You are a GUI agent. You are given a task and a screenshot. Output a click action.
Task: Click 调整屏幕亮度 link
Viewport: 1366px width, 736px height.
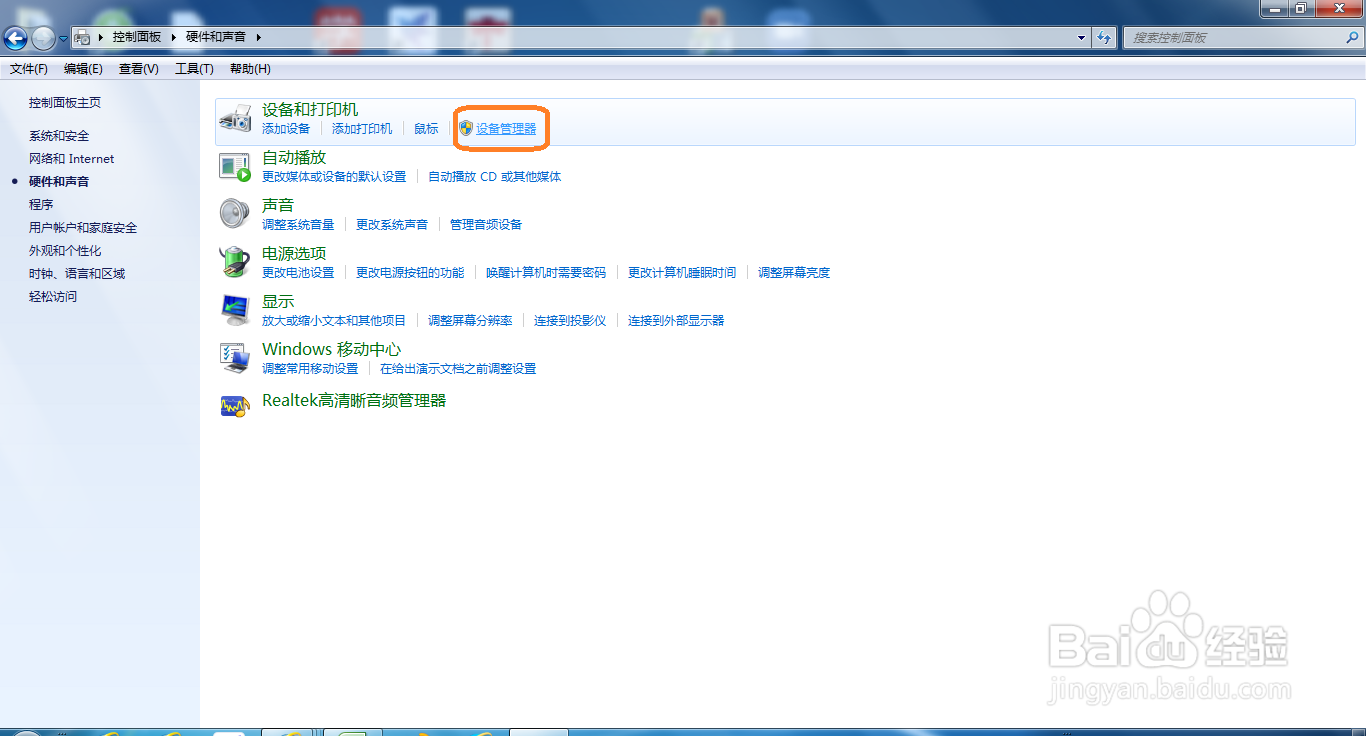pos(794,273)
